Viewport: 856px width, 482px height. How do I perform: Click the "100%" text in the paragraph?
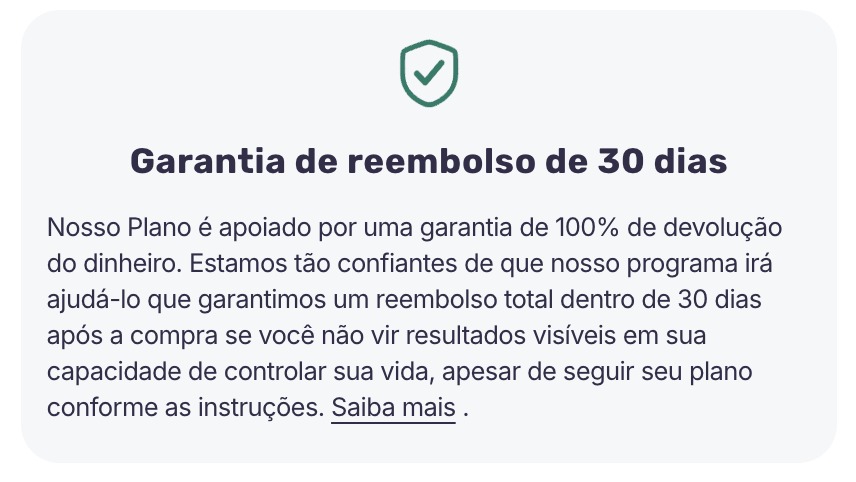(587, 228)
